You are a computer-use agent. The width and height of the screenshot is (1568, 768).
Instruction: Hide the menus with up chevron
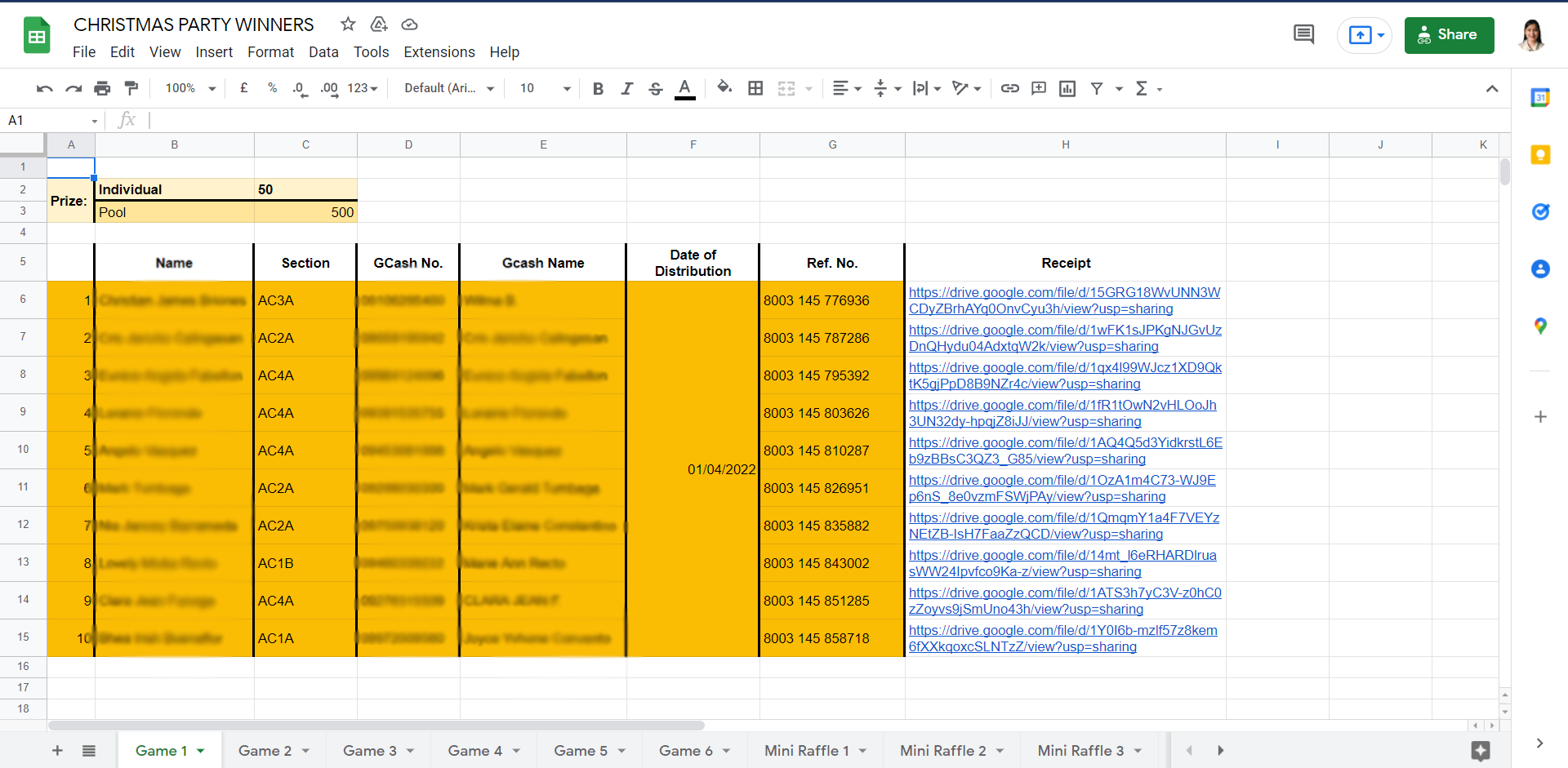1492,88
